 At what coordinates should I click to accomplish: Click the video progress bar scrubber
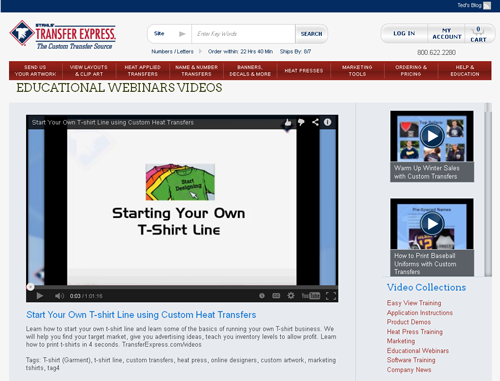(x=30, y=287)
